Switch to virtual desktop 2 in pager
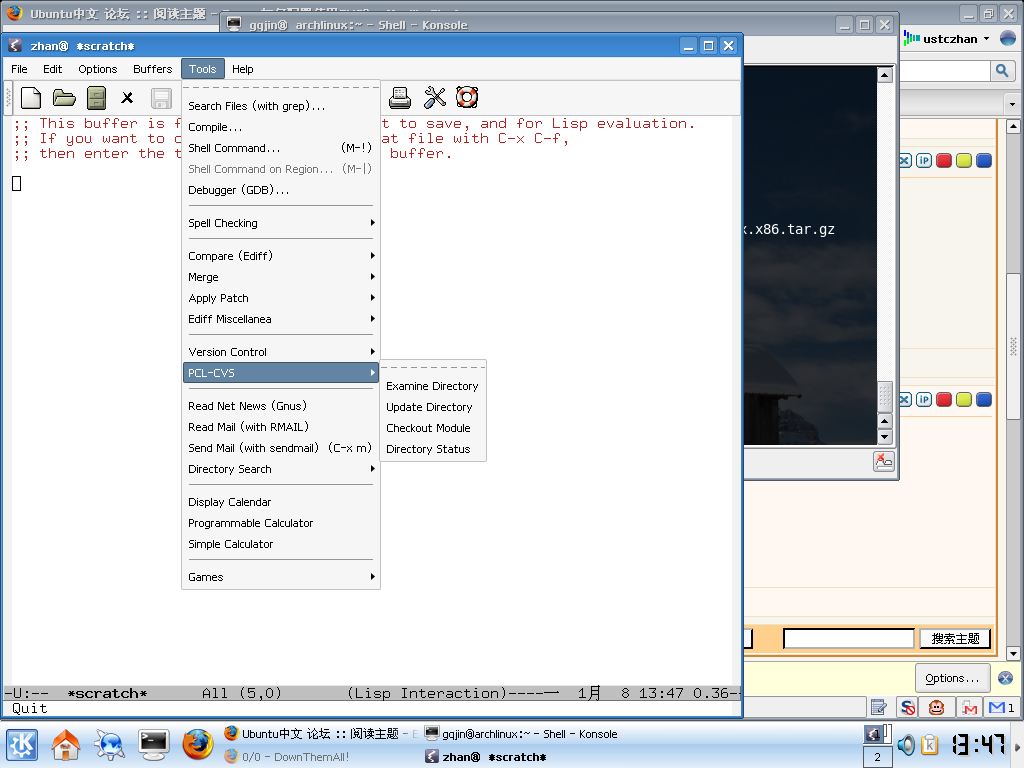 click(x=878, y=758)
